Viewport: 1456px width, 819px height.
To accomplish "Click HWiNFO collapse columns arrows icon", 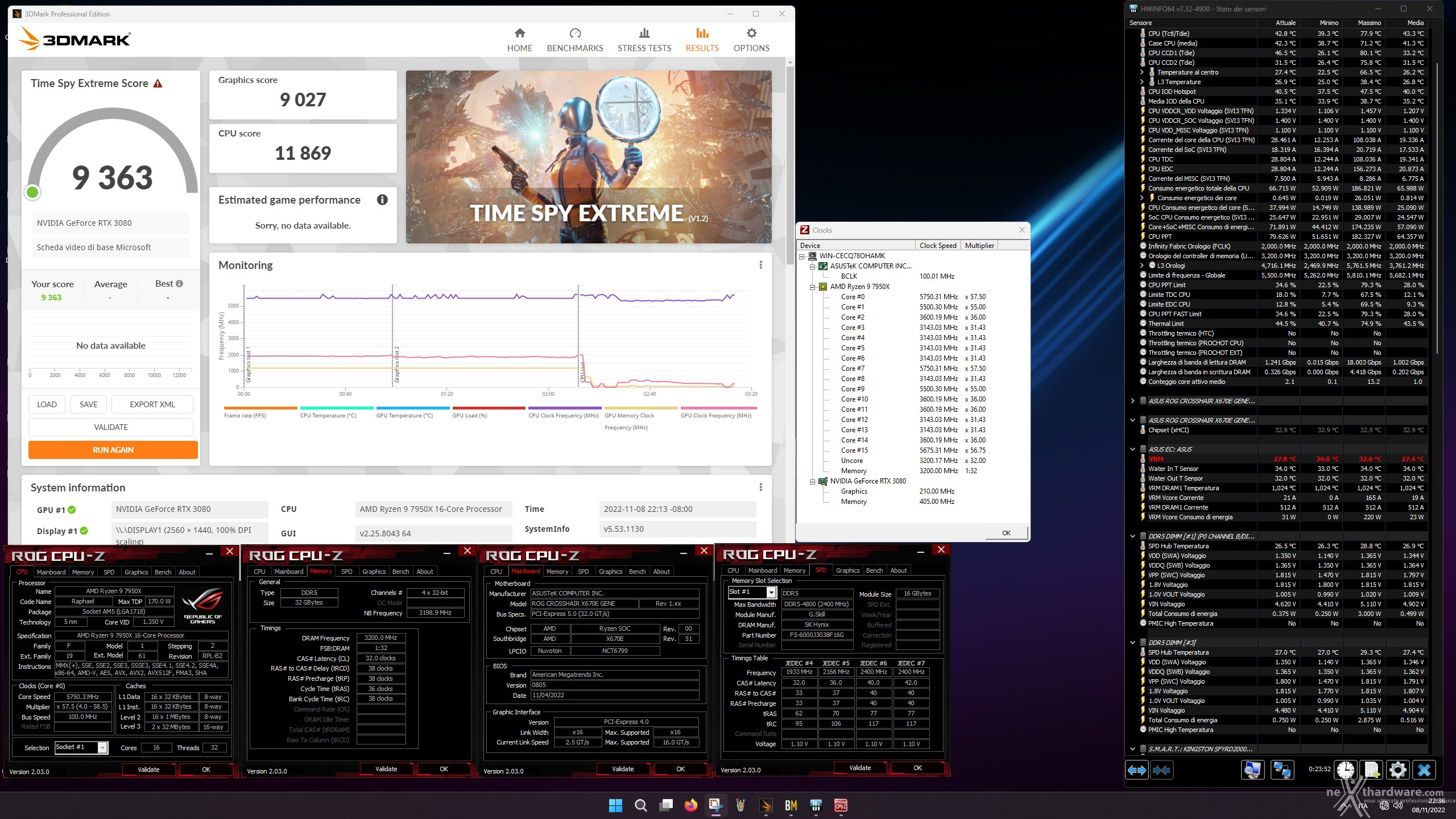I will [x=1161, y=770].
